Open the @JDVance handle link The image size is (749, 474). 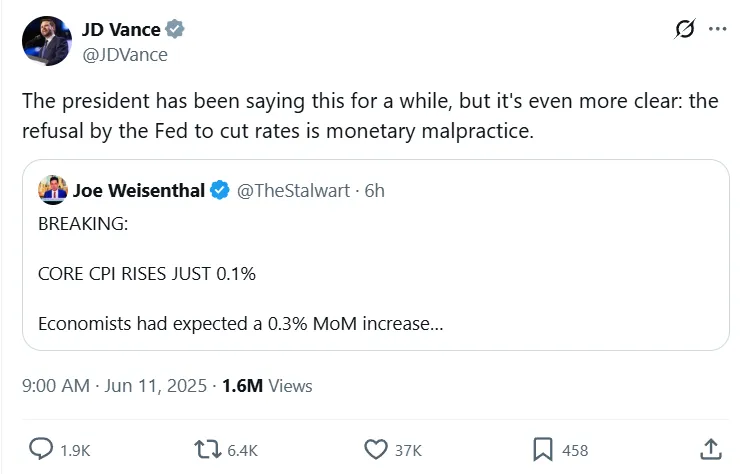pyautogui.click(x=124, y=54)
